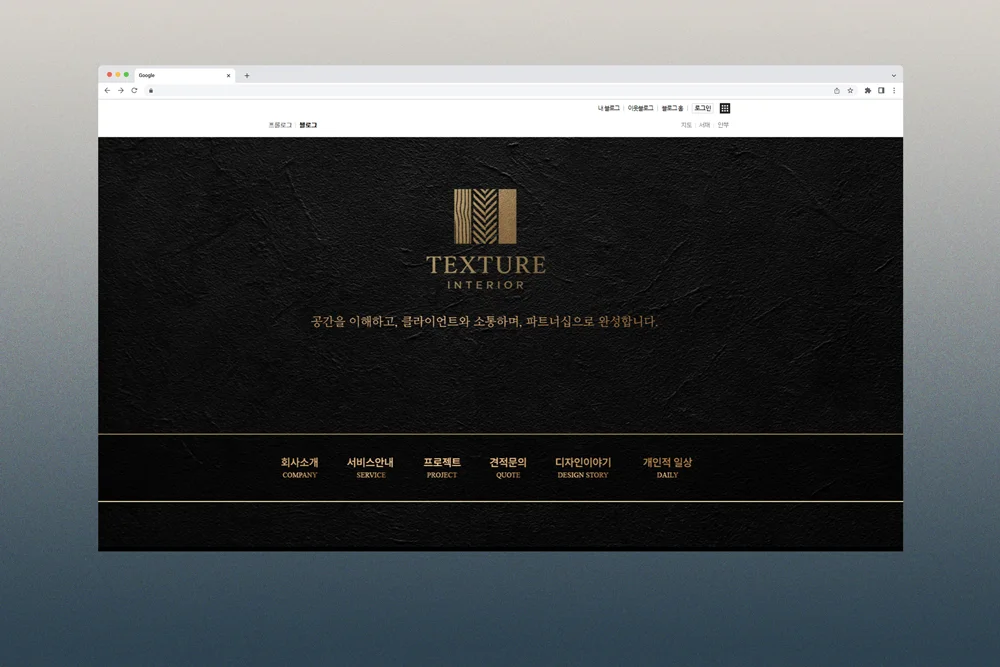Image resolution: width=1000 pixels, height=667 pixels.
Task: Select 디자인이야기 DESIGN STORY
Action: [583, 468]
